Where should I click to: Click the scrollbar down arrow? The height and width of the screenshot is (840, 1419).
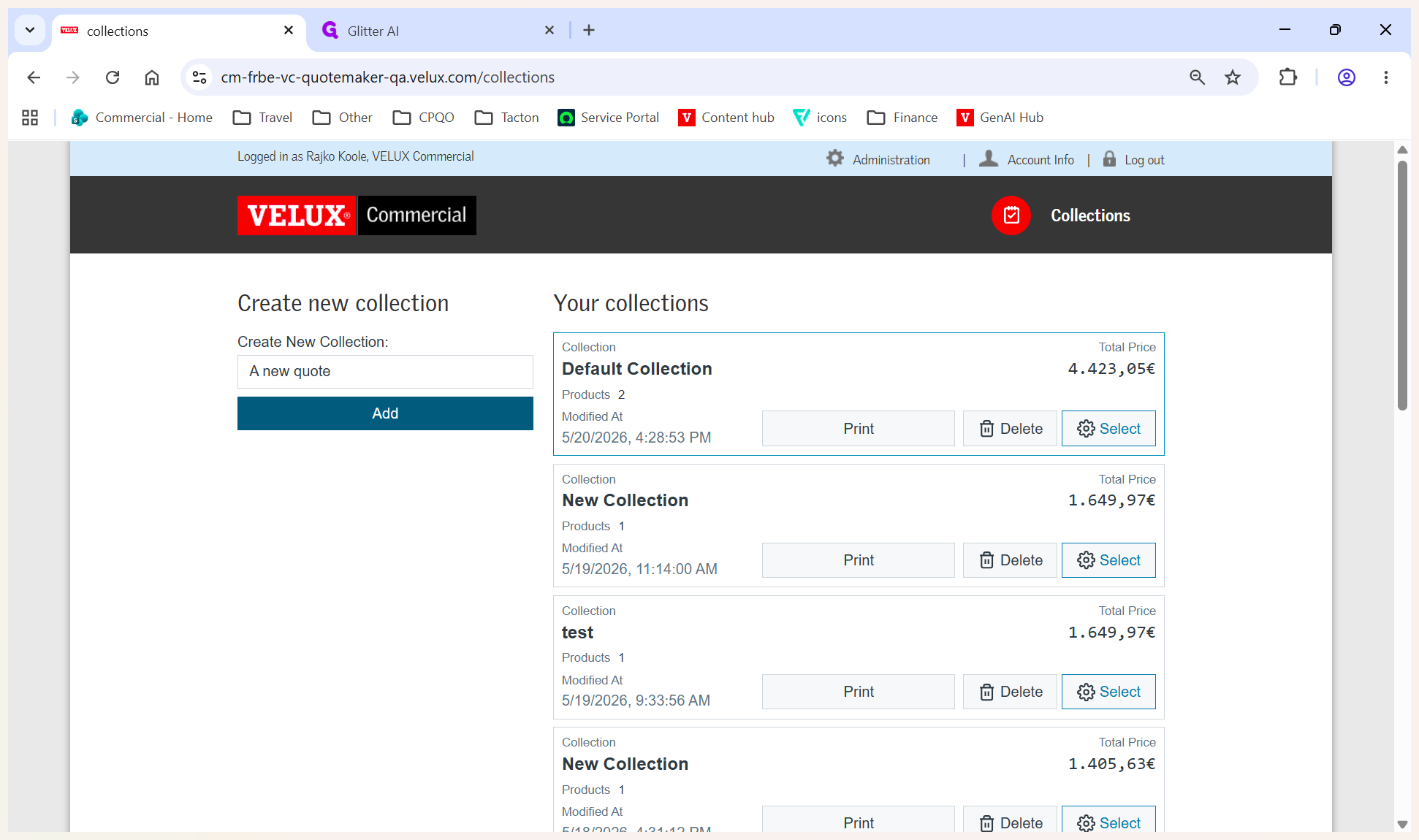(x=1402, y=824)
